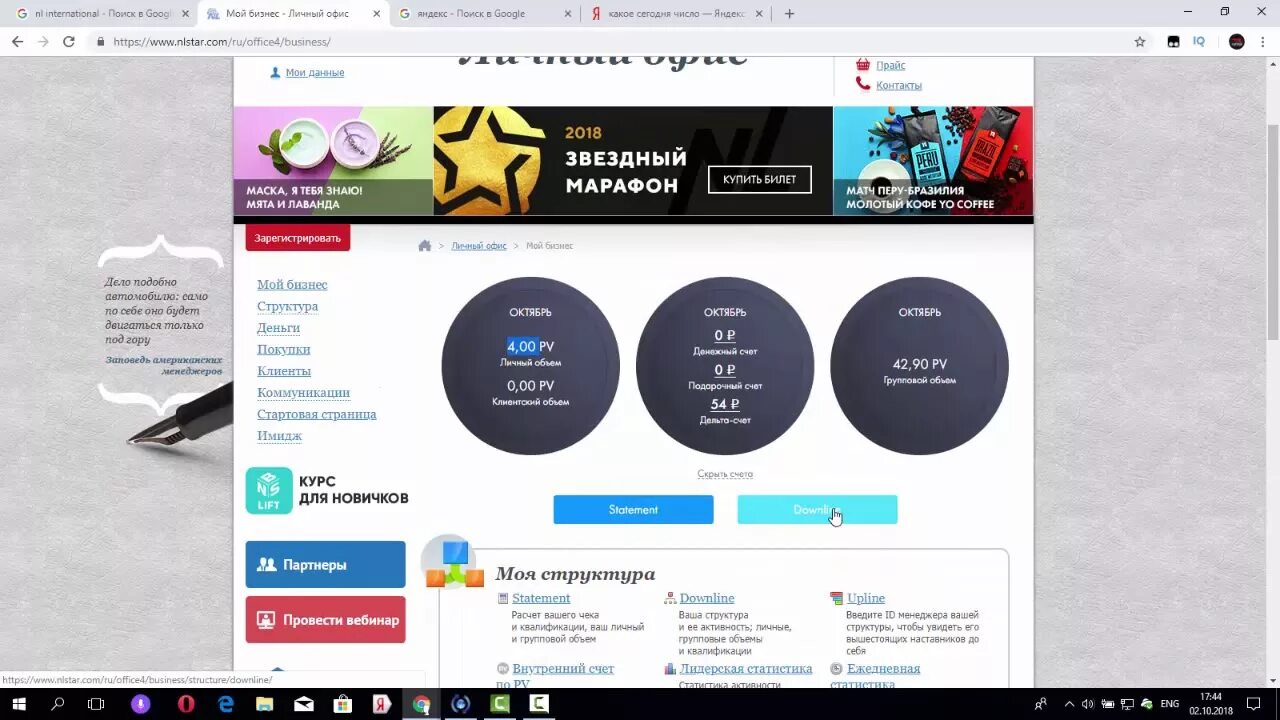The height and width of the screenshot is (720, 1280).
Task: Click the '4,00 PV' personal volume value
Action: point(530,347)
